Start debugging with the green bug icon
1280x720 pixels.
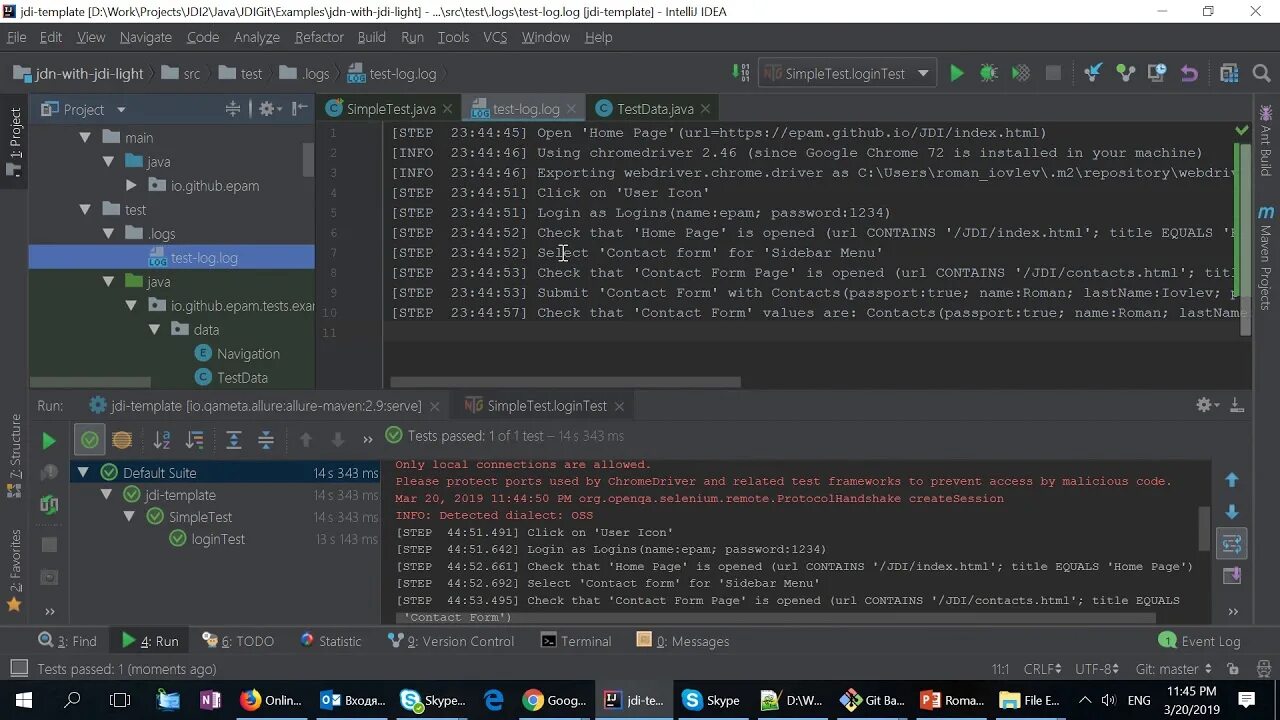click(988, 73)
